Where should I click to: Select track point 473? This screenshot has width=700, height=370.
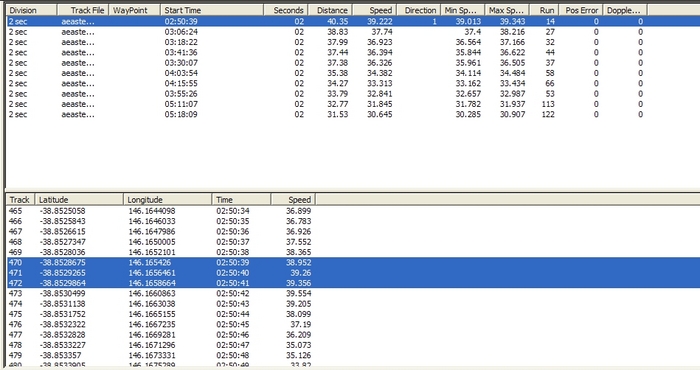353,293
